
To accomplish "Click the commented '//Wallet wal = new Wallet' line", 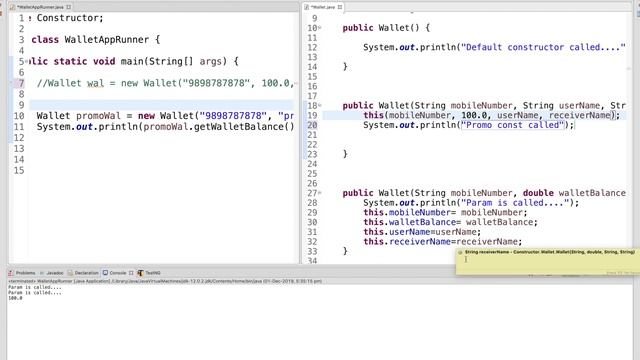I will 165,83.
